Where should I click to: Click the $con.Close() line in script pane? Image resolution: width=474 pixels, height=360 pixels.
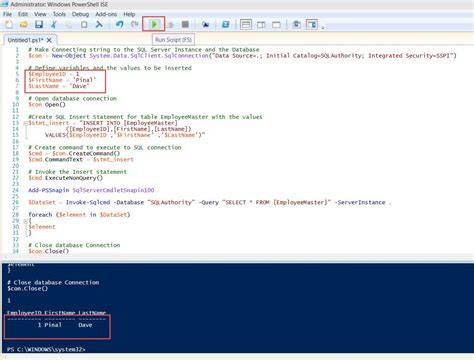[x=48, y=251]
